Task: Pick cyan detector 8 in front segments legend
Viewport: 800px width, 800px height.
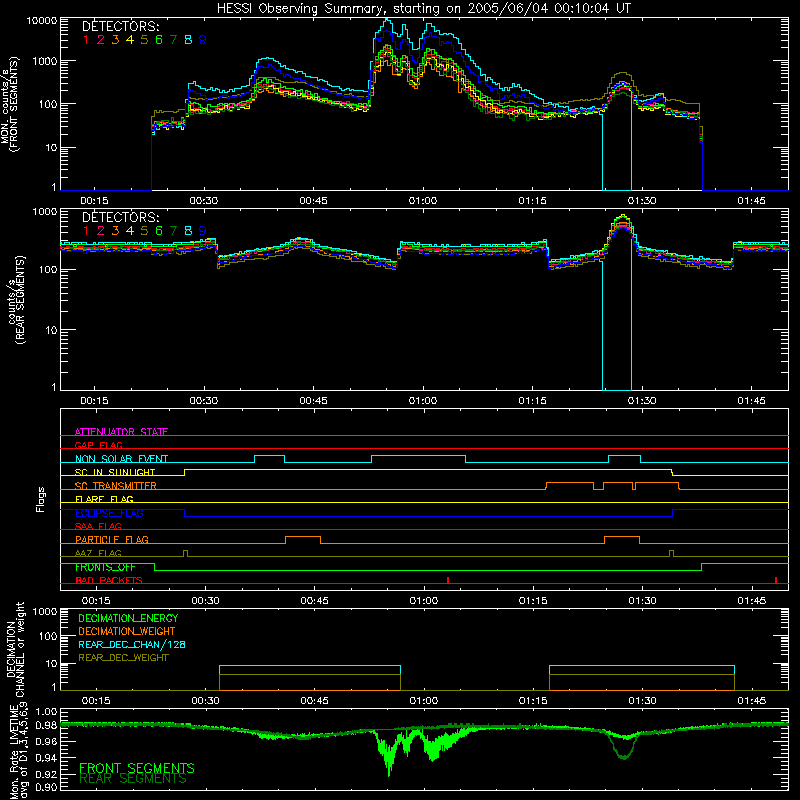Action: coord(188,40)
